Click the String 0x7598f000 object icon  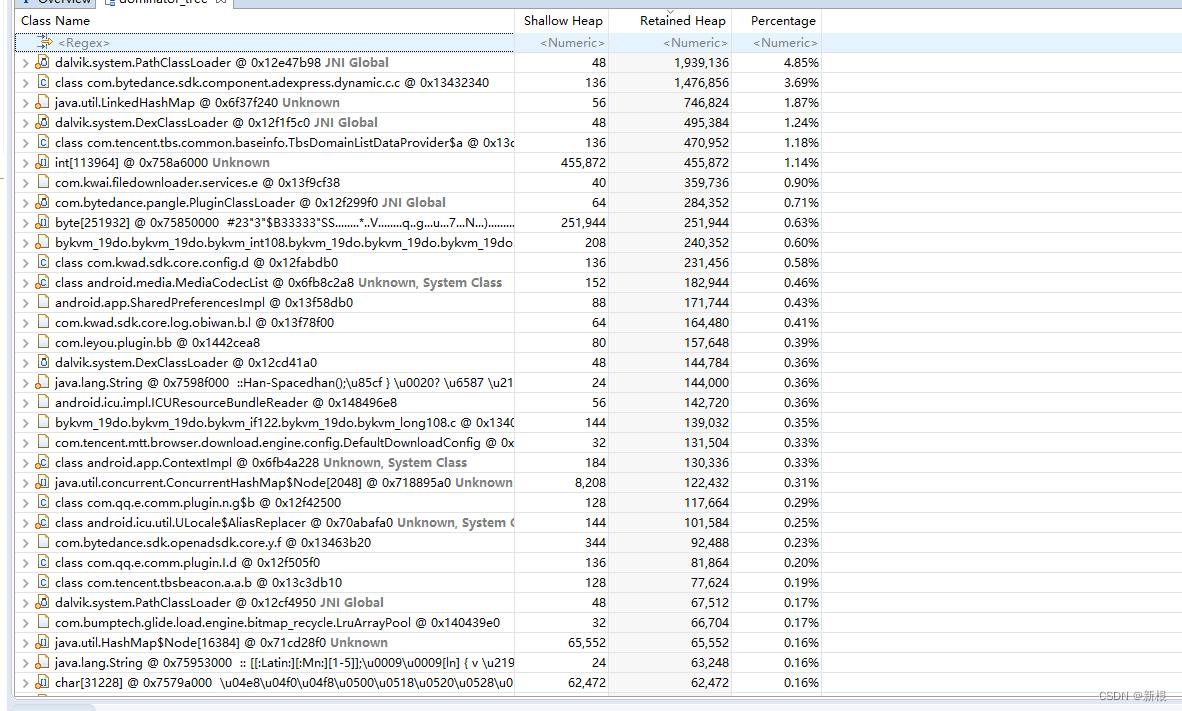coord(43,382)
